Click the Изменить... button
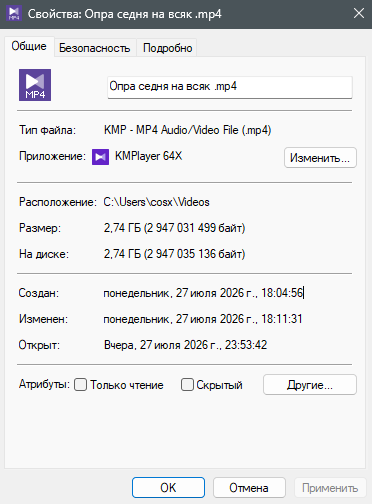 [320, 157]
